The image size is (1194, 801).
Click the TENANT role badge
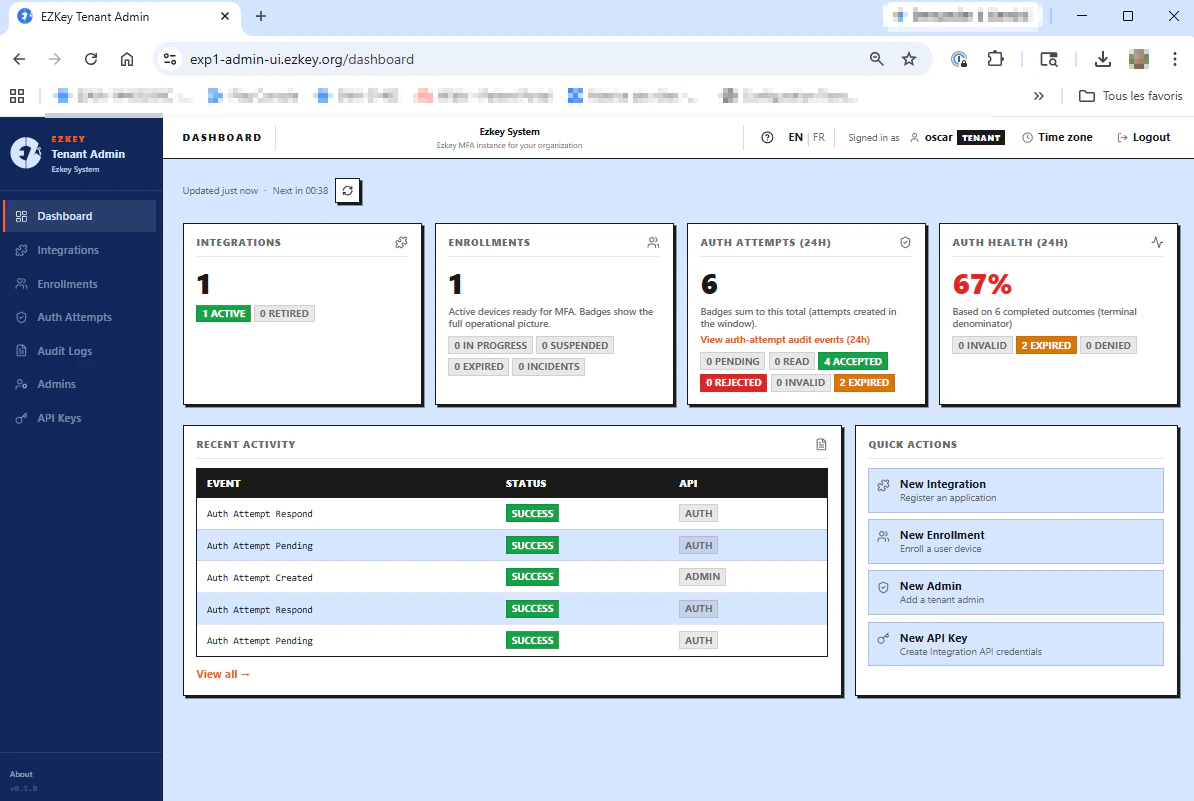tap(981, 138)
